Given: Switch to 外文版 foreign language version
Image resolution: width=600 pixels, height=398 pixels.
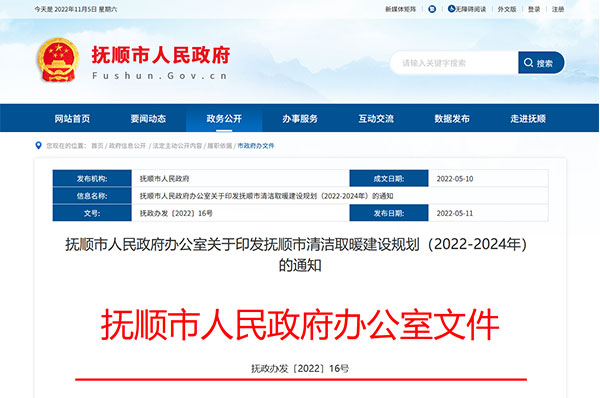Looking at the screenshot, I should 507,9.
